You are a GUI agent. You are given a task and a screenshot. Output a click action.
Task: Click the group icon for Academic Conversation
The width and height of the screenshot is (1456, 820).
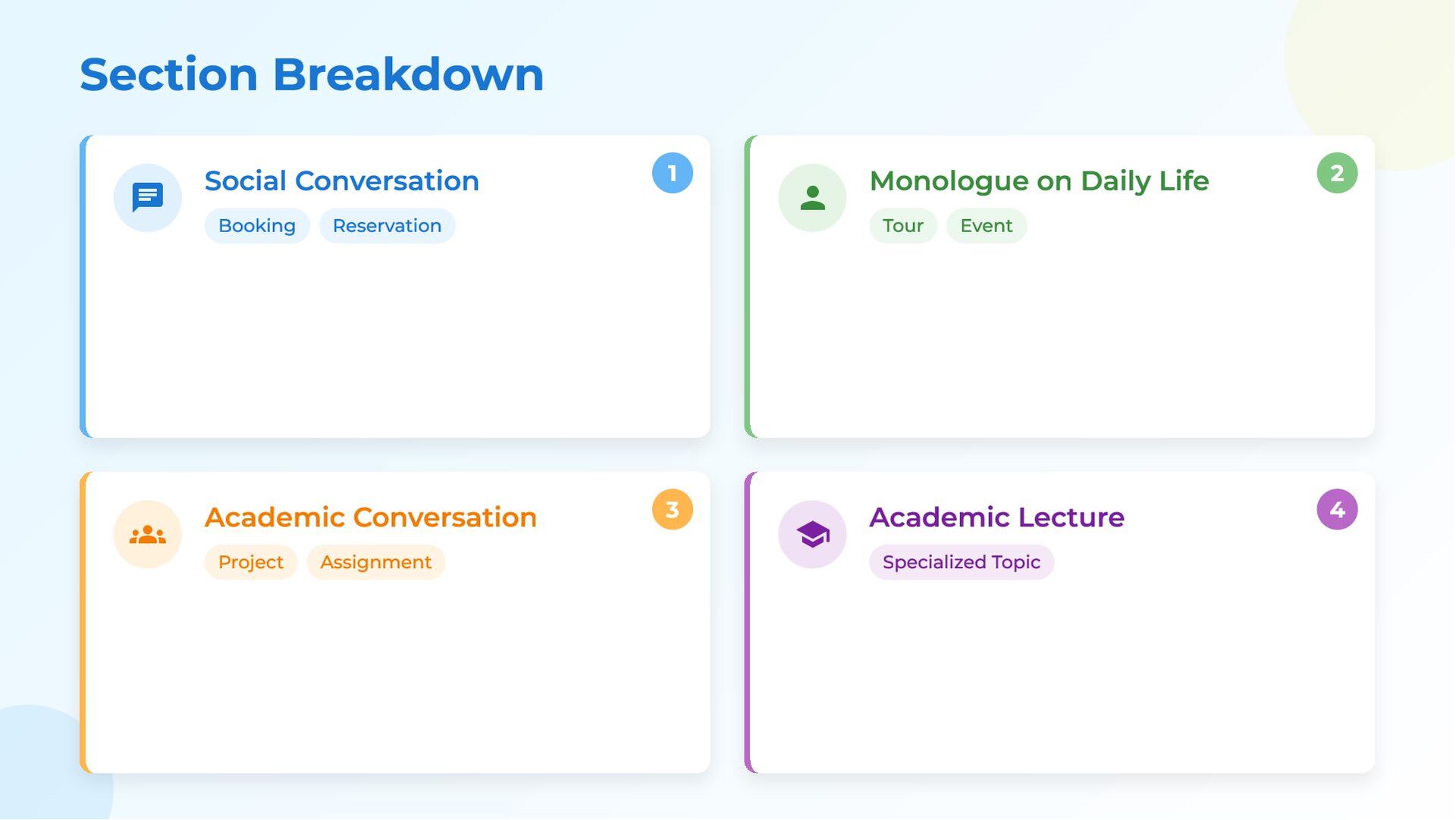147,535
